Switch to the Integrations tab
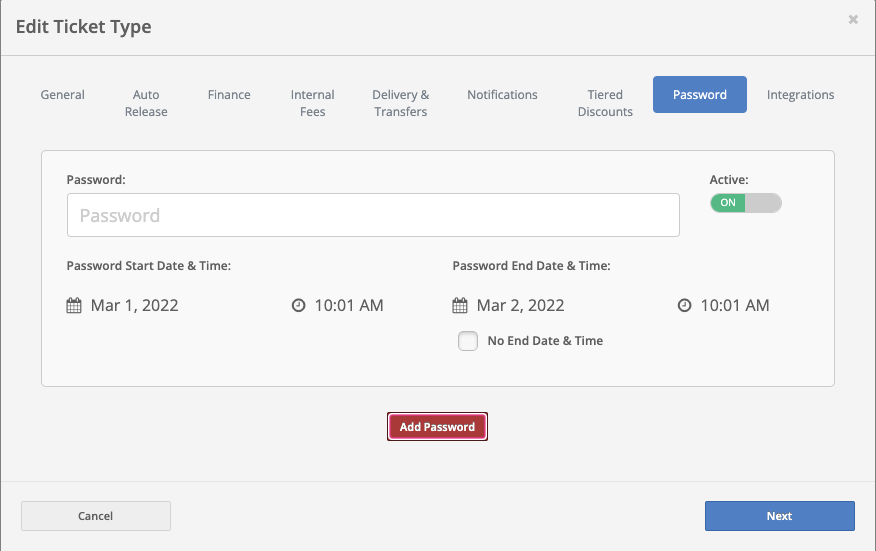Image resolution: width=876 pixels, height=551 pixels. (x=801, y=95)
